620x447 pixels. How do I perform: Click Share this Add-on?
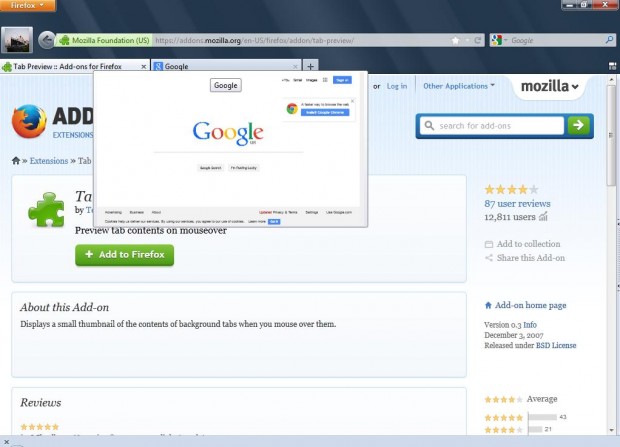(x=525, y=258)
